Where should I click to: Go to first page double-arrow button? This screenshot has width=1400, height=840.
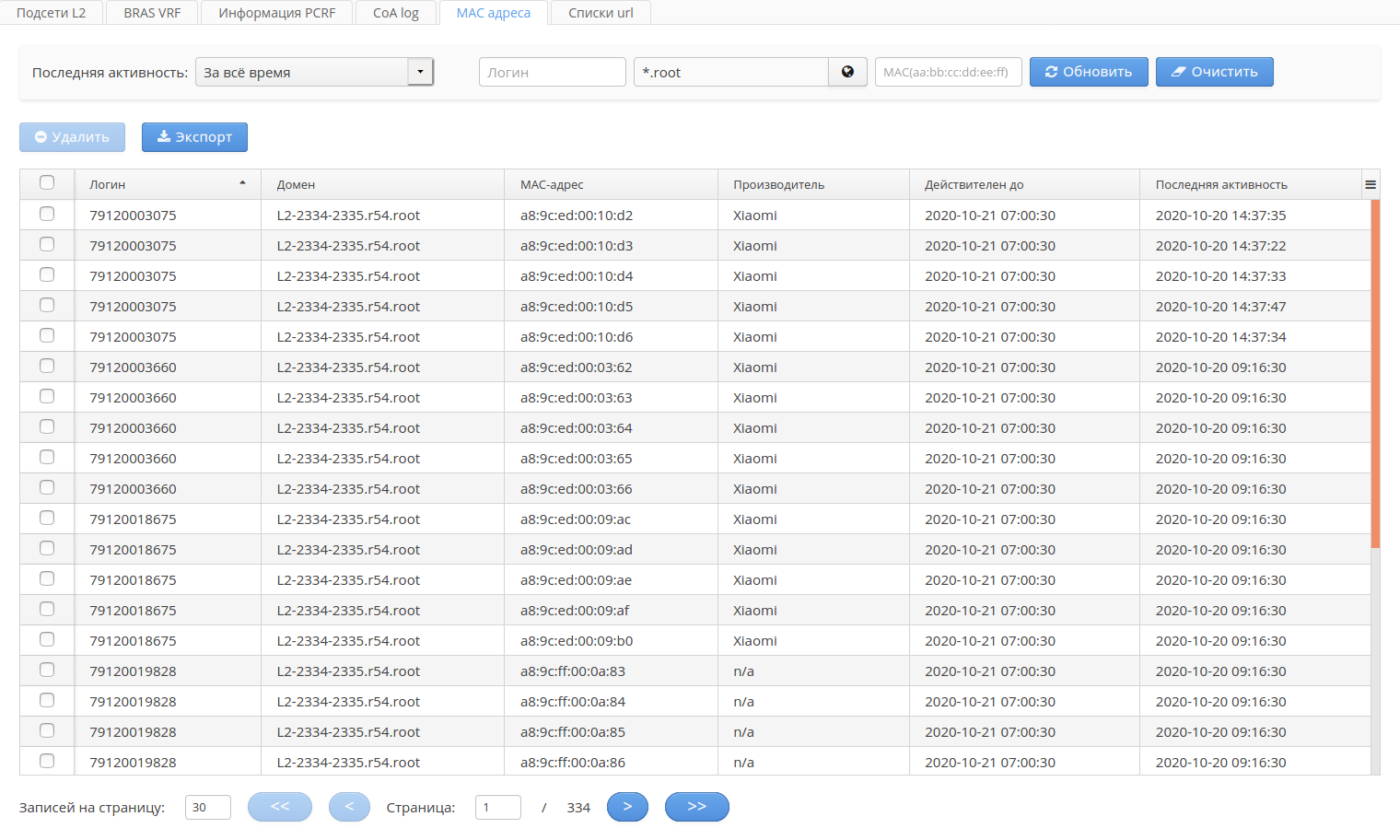280,807
